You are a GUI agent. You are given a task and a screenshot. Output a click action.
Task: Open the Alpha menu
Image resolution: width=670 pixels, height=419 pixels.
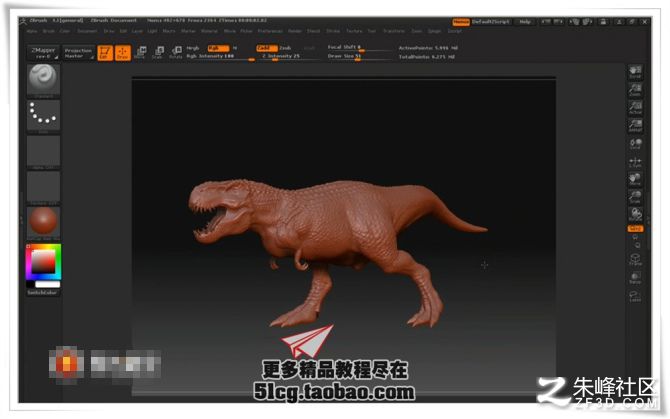tap(32, 31)
